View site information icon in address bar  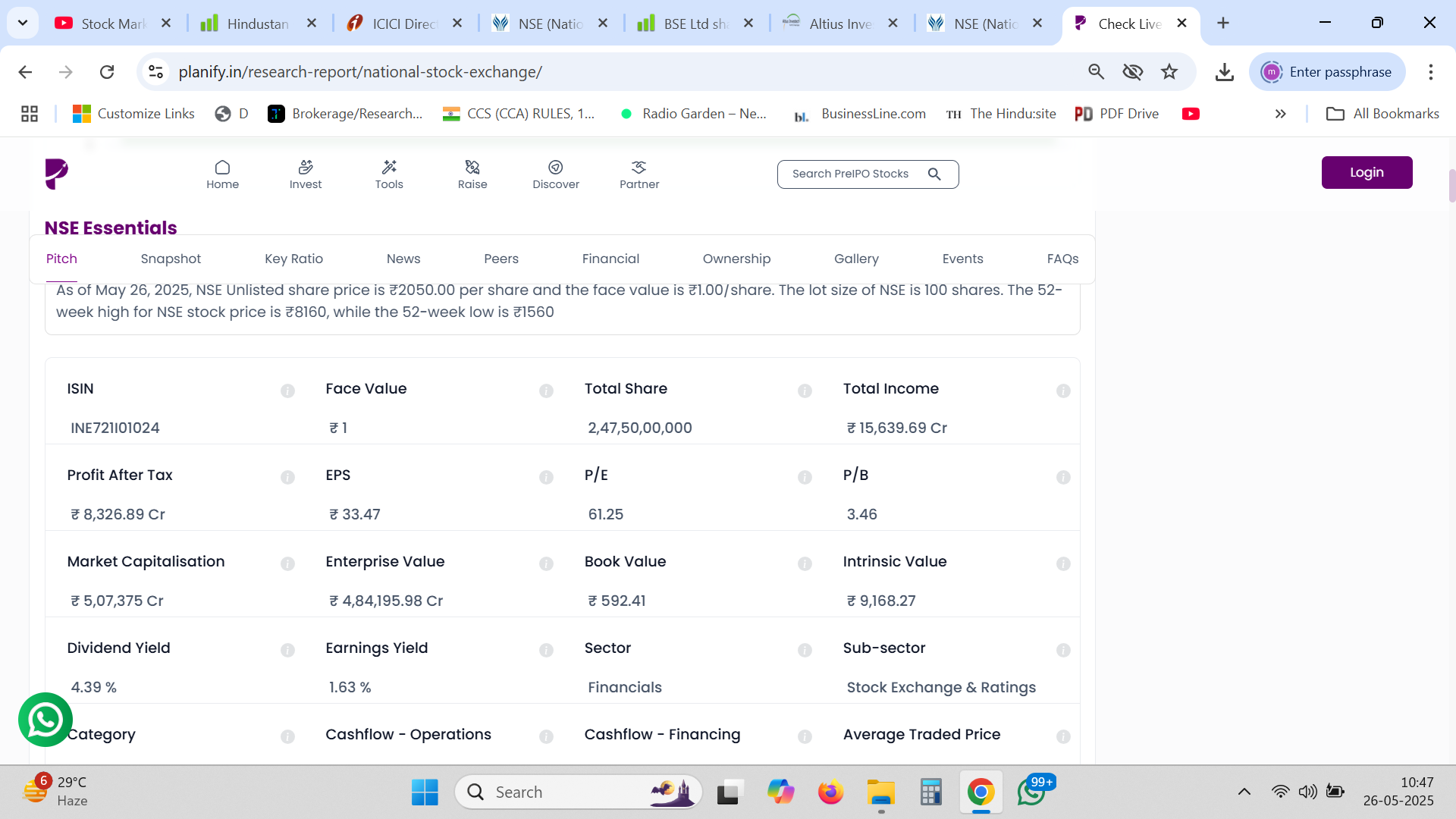point(155,71)
